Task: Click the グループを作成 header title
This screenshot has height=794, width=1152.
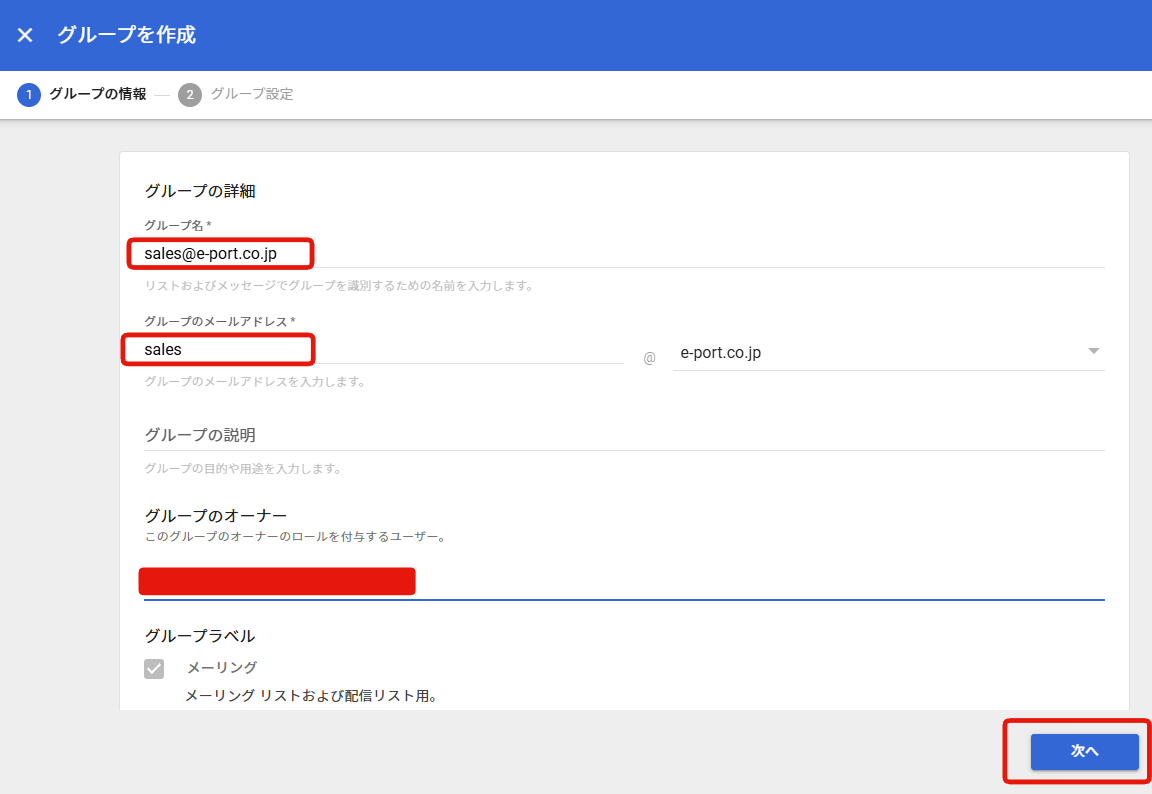Action: (x=126, y=35)
